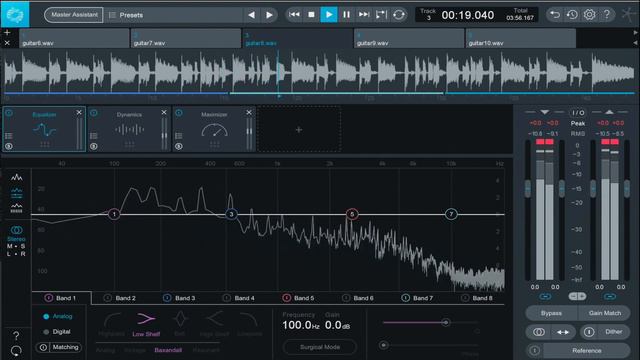
Task: Solo the Maximizer module
Action: point(178,146)
